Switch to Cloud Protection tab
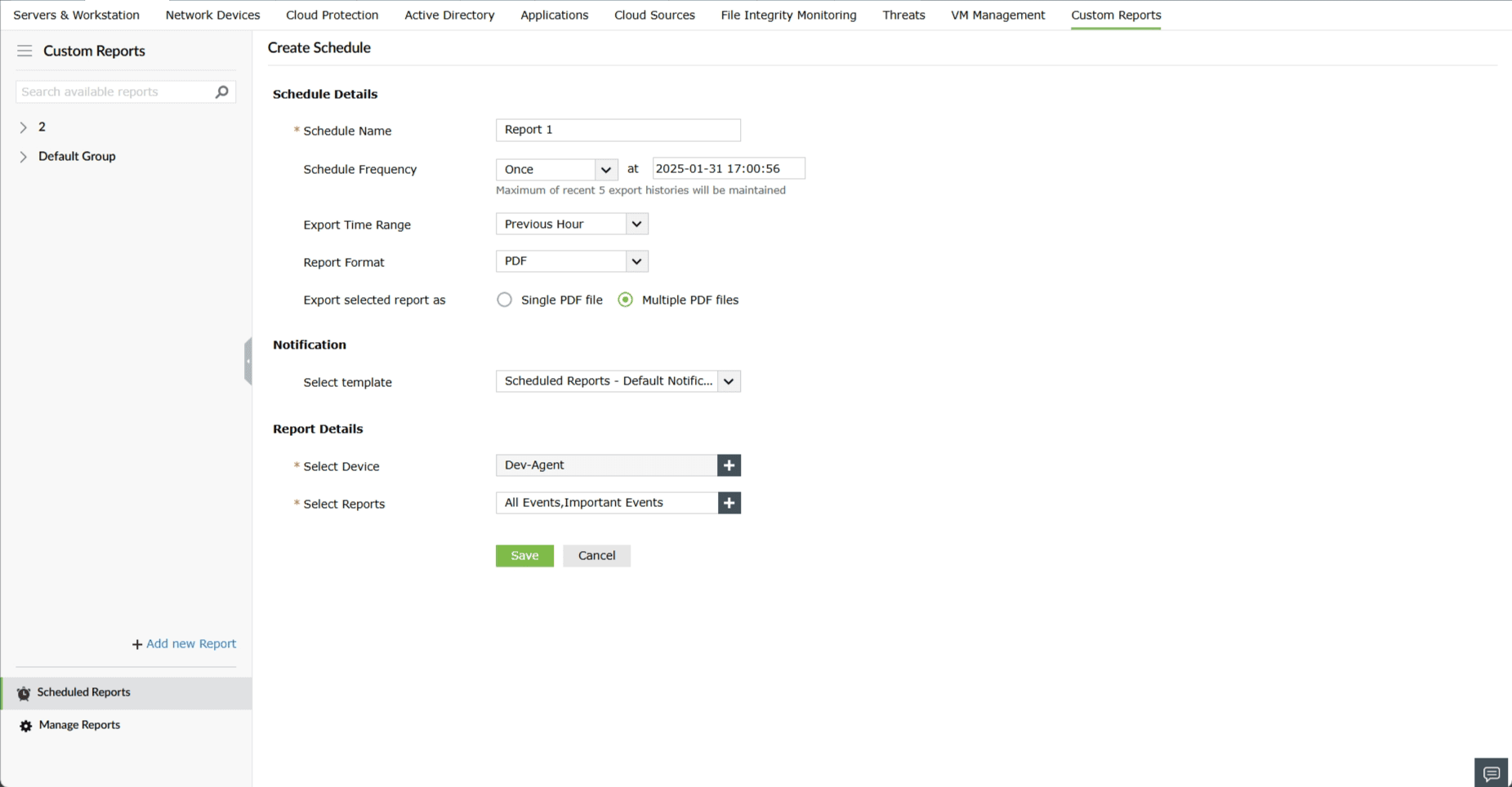 click(332, 15)
